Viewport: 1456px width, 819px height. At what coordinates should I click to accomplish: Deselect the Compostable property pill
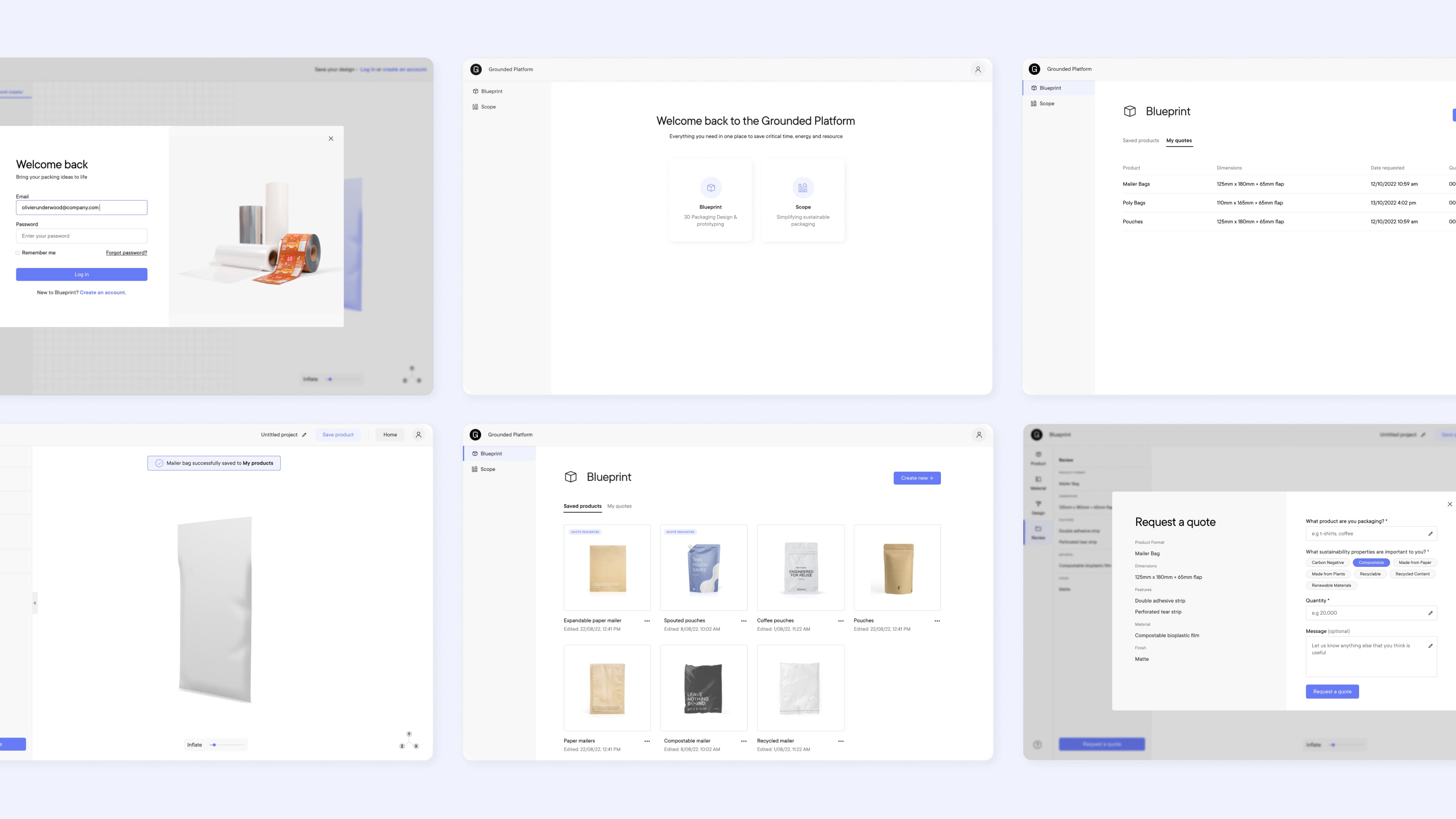(1371, 562)
